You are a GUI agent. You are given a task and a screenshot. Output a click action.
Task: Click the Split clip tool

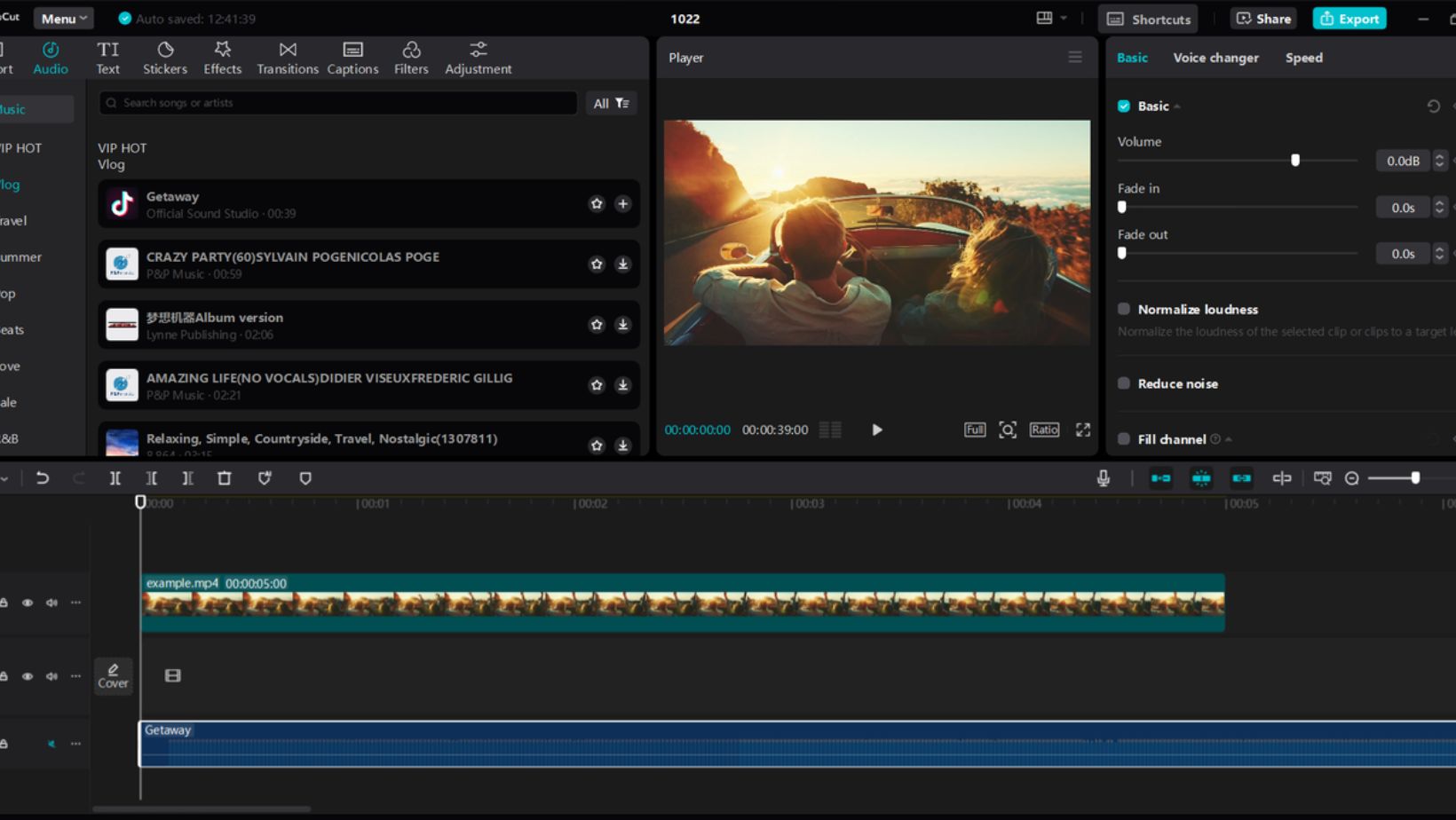pyautogui.click(x=115, y=478)
